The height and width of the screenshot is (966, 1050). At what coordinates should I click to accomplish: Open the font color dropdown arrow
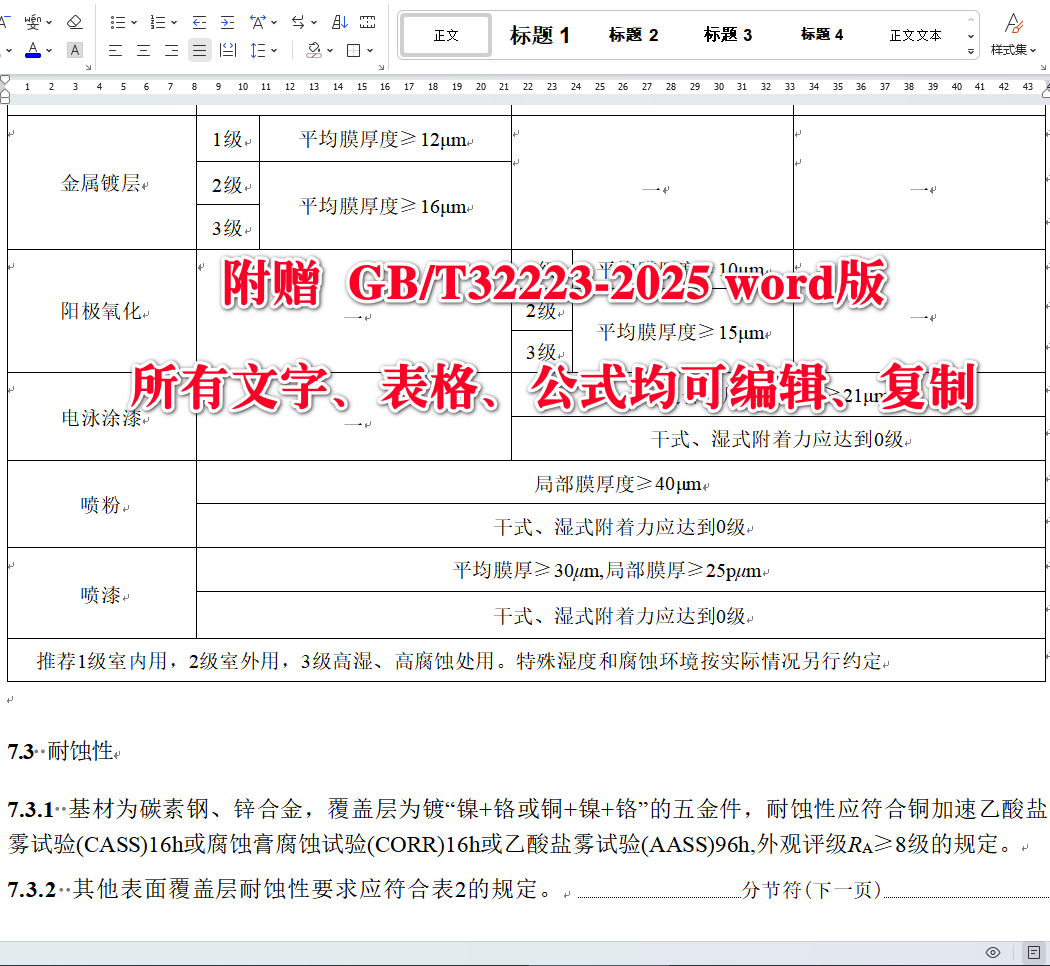48,49
